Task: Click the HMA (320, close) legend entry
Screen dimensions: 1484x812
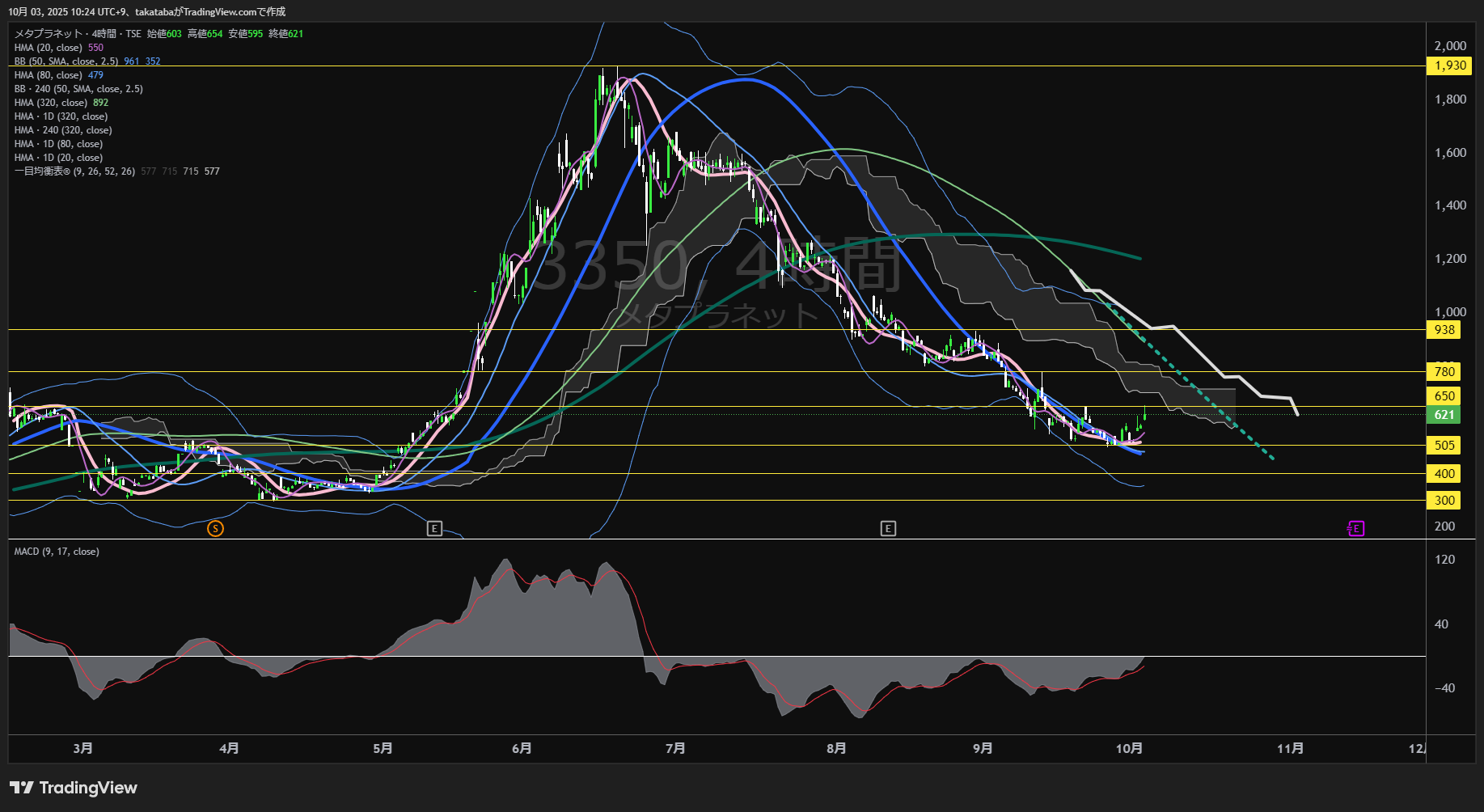Action: pyautogui.click(x=51, y=103)
